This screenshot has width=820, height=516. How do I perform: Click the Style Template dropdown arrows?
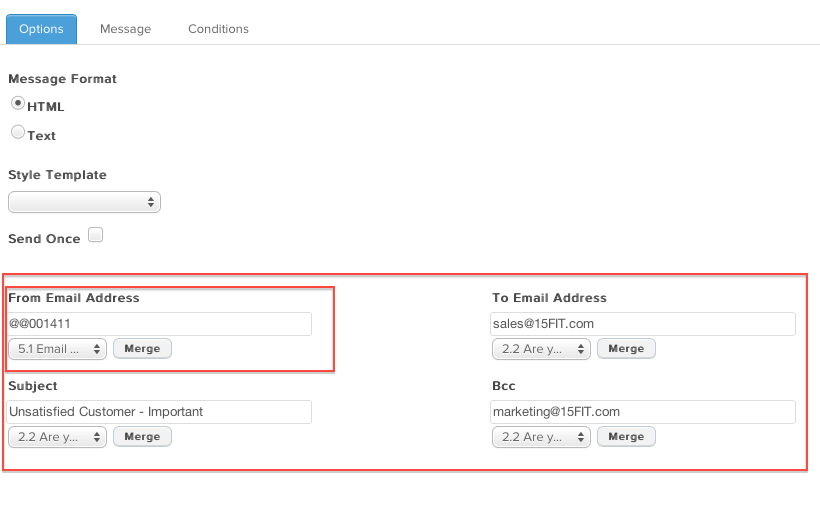[151, 202]
